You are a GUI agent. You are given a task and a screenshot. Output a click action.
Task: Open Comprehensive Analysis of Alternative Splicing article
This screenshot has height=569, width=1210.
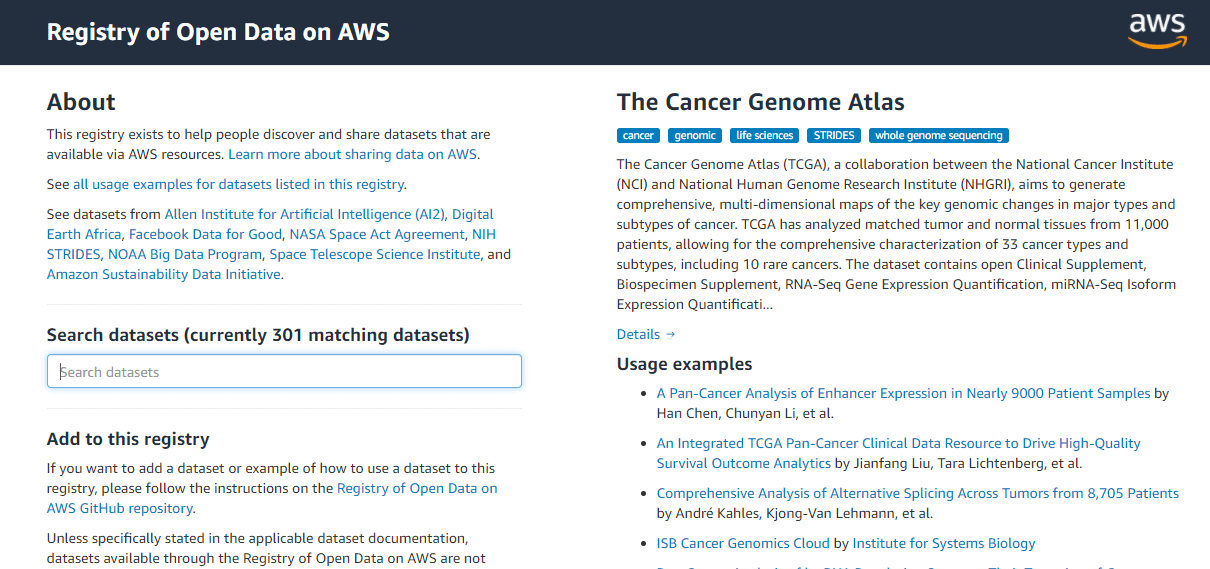pos(918,493)
